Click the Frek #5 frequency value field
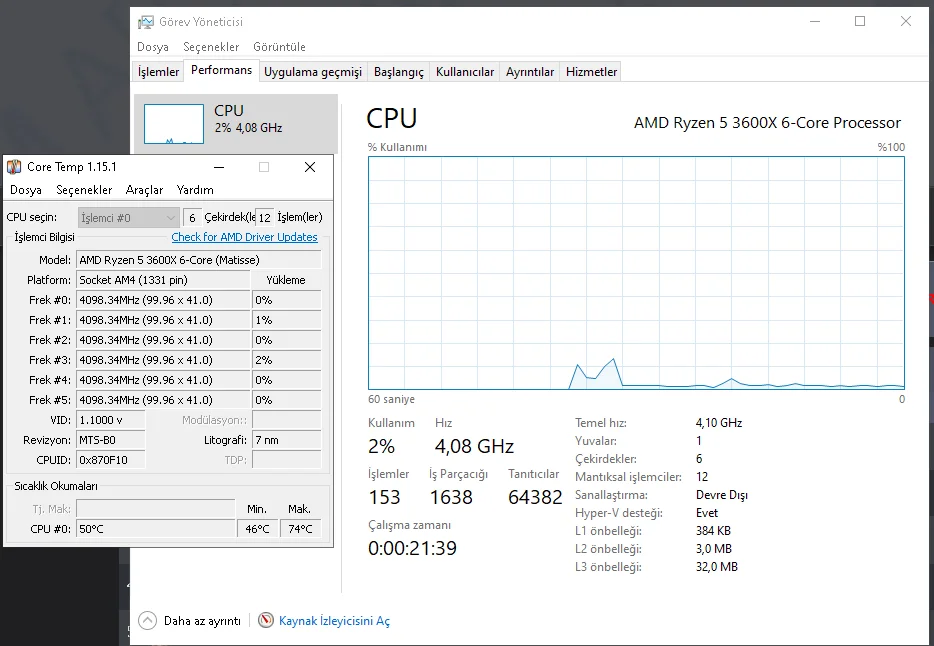The width and height of the screenshot is (934, 646). (163, 400)
